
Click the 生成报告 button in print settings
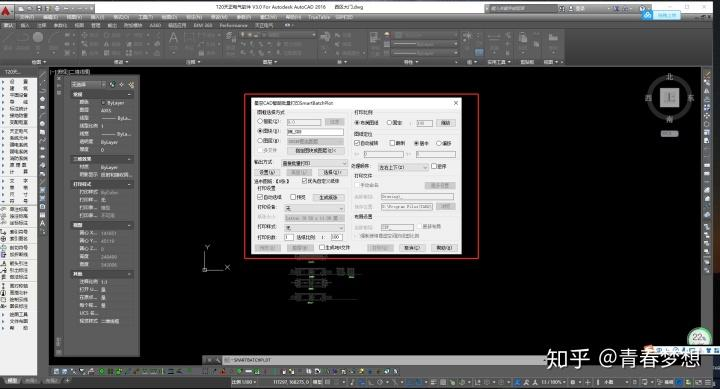[328, 197]
